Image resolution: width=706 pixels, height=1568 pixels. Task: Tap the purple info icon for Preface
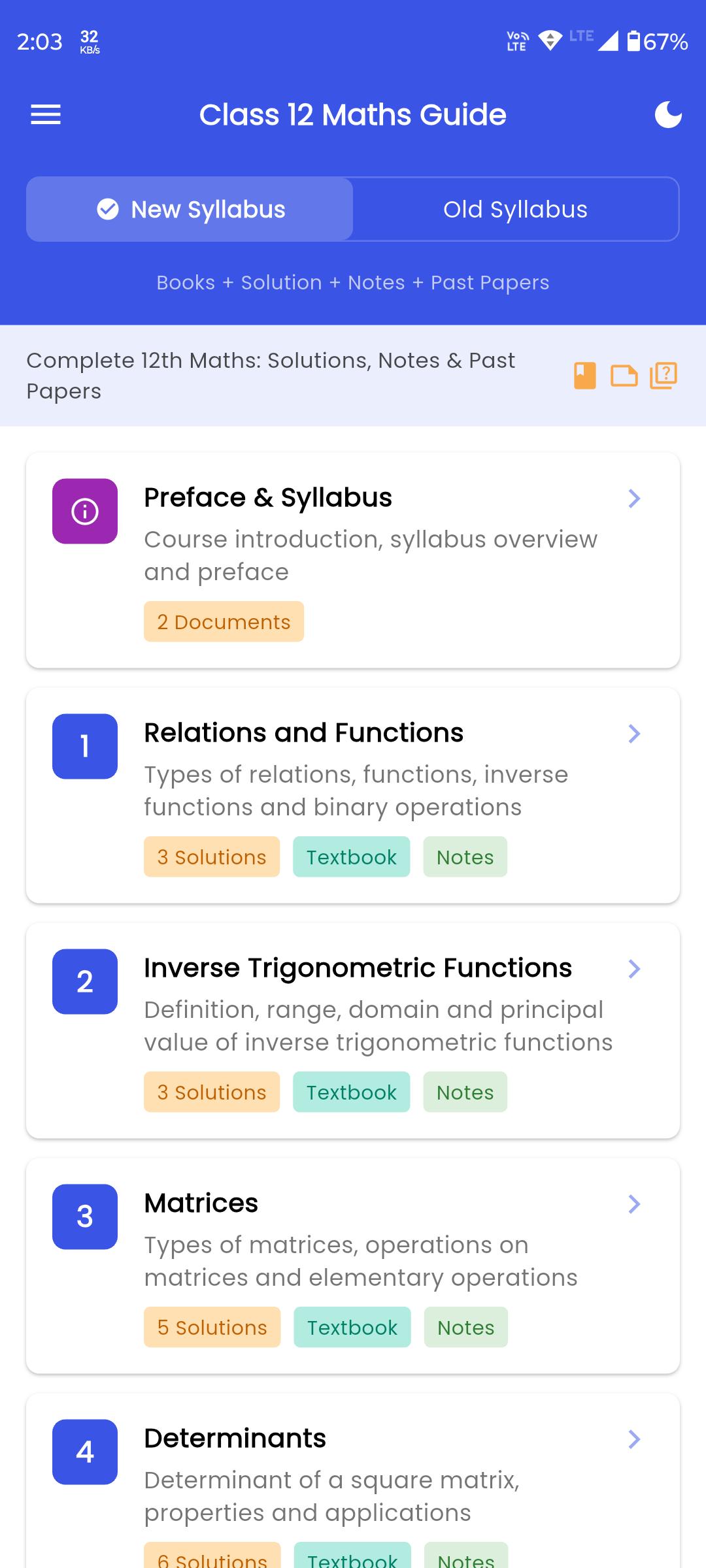(85, 511)
